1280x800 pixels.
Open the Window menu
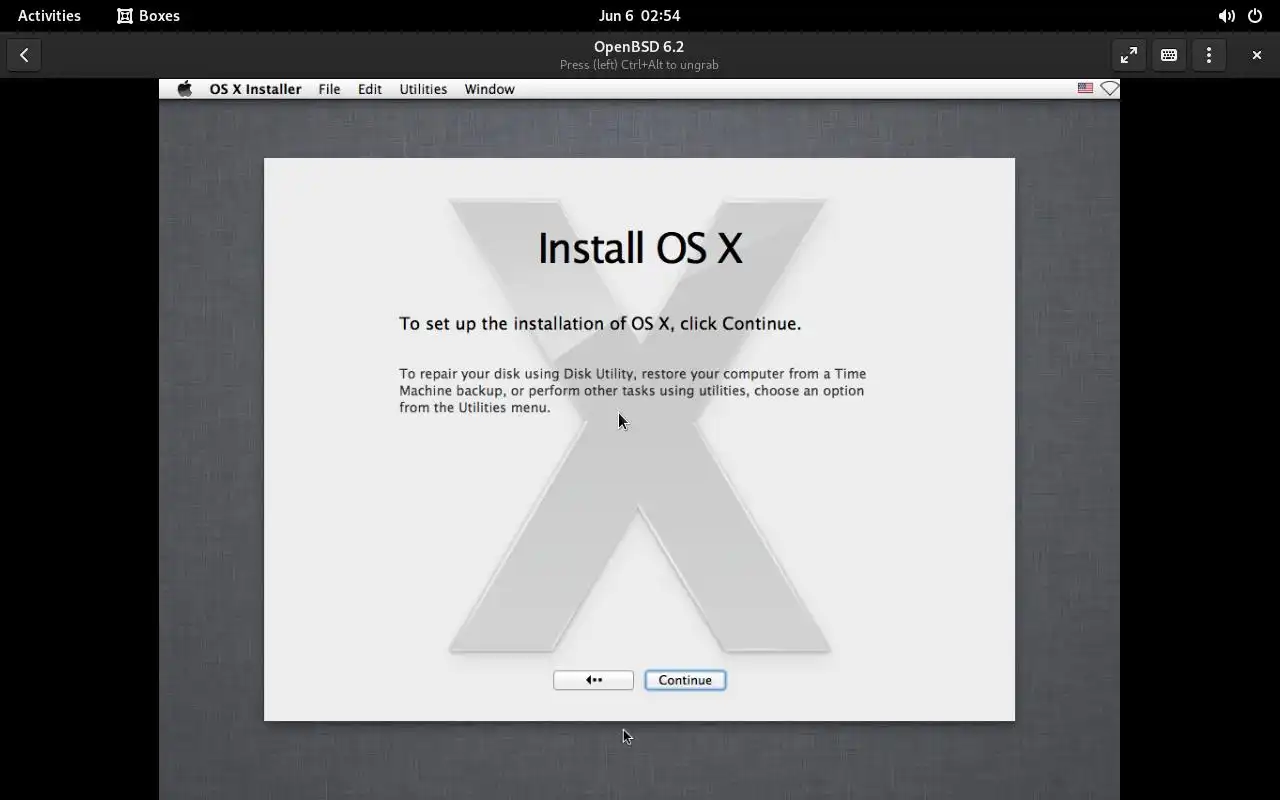point(489,89)
